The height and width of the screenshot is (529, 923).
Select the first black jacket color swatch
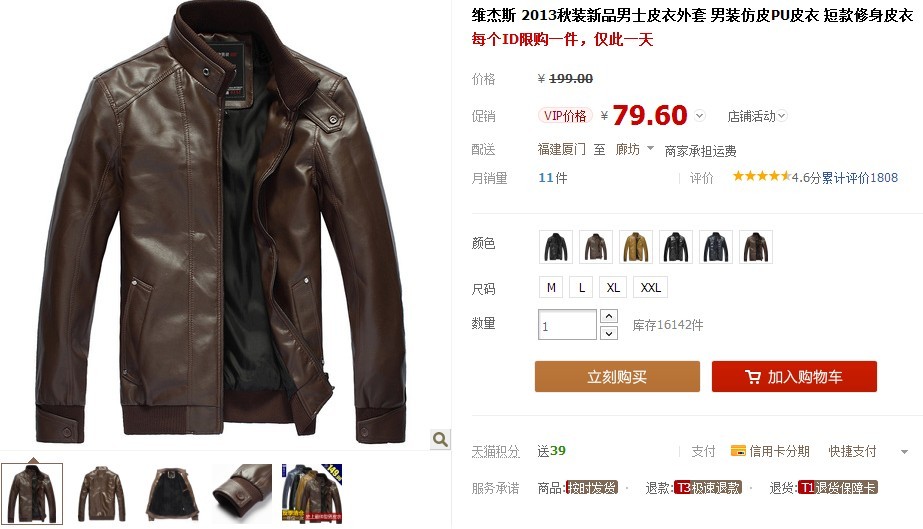coord(556,247)
